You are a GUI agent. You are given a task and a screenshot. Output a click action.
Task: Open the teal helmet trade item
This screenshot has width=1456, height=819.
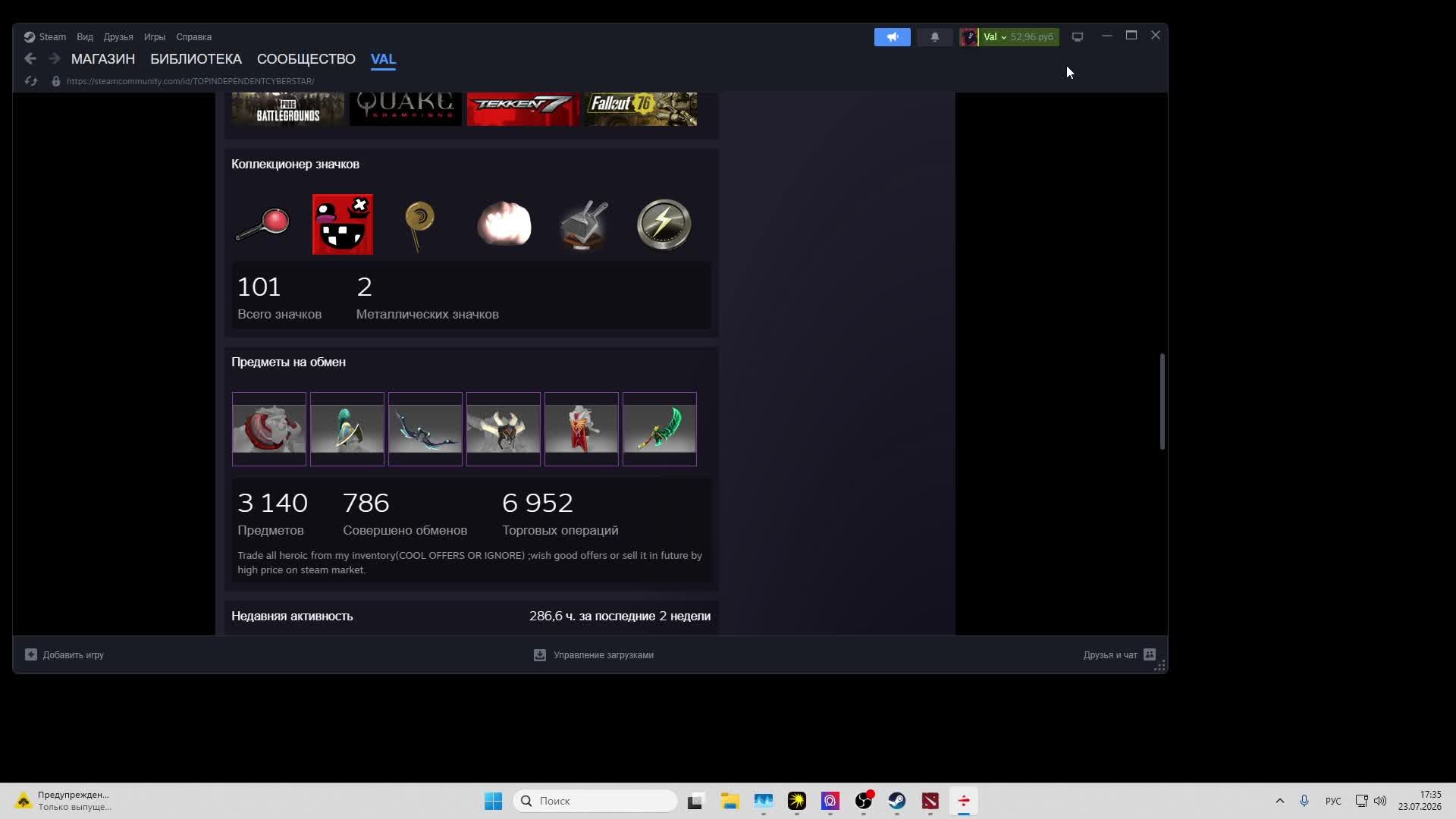click(347, 429)
